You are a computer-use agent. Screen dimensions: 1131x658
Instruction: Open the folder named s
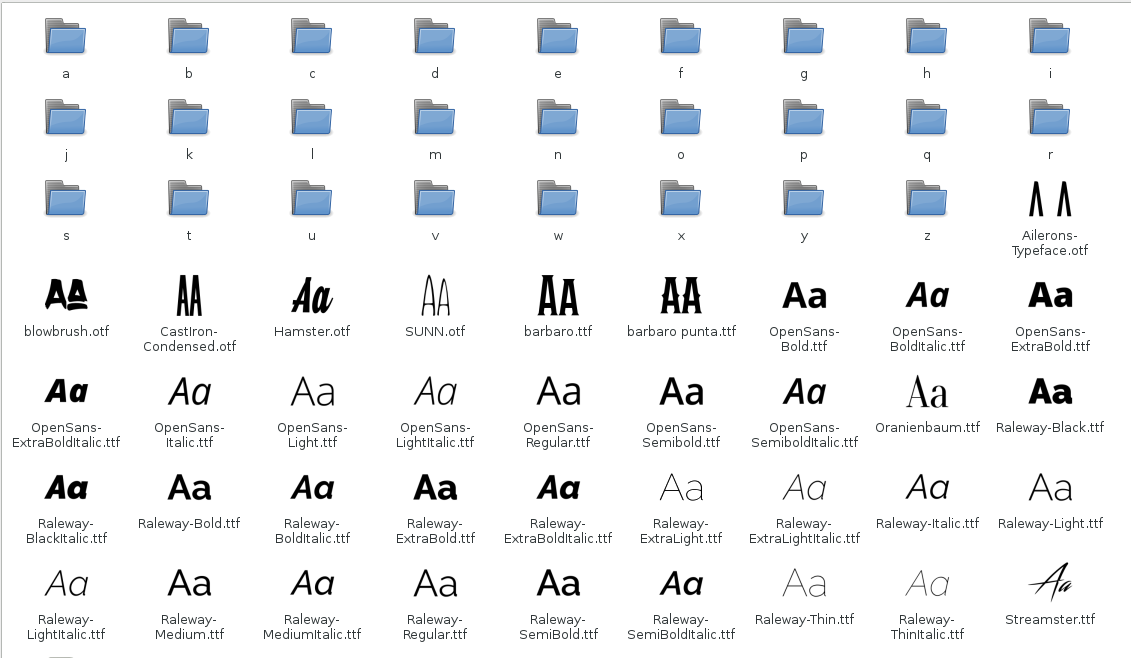tap(66, 198)
